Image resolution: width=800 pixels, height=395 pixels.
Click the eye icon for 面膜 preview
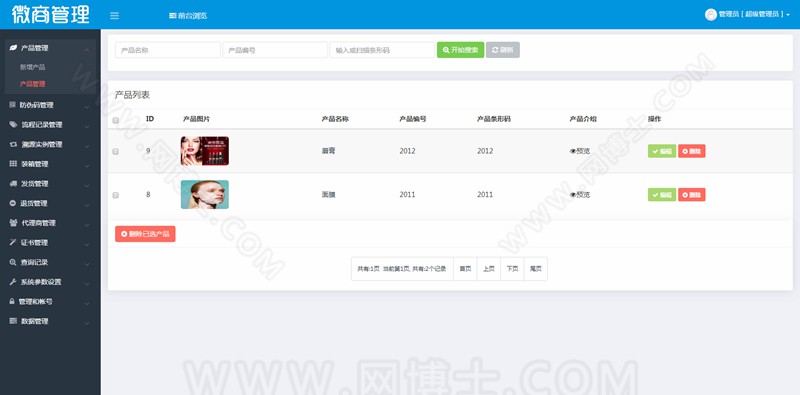[573, 195]
